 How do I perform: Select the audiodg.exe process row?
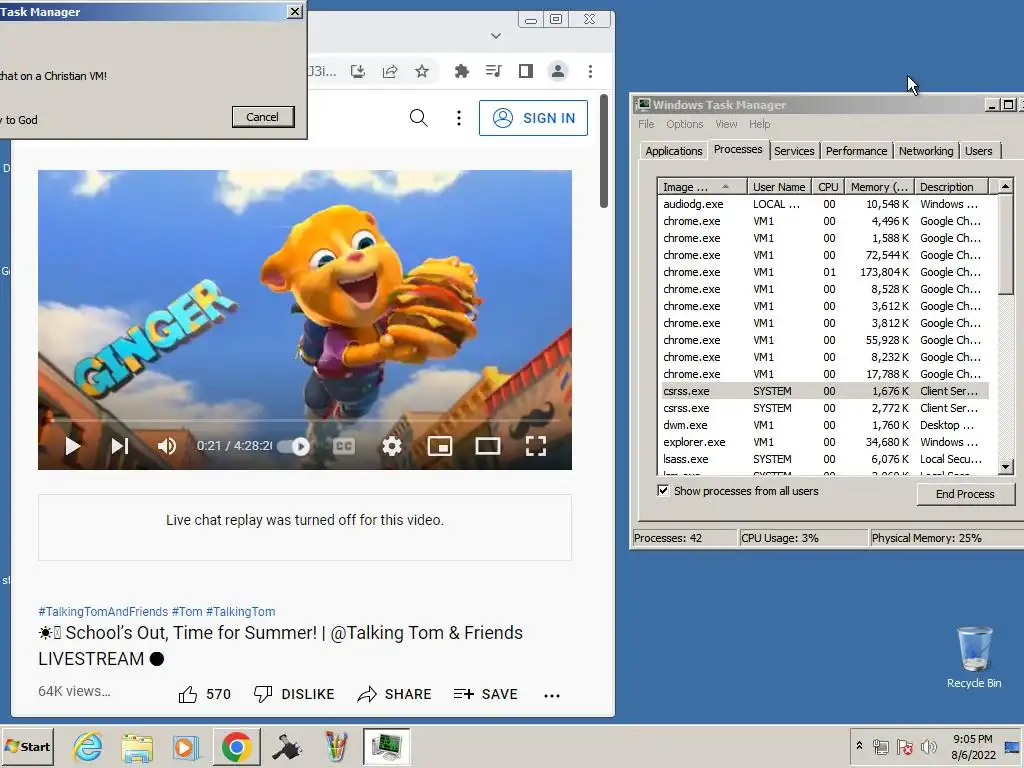click(x=825, y=204)
